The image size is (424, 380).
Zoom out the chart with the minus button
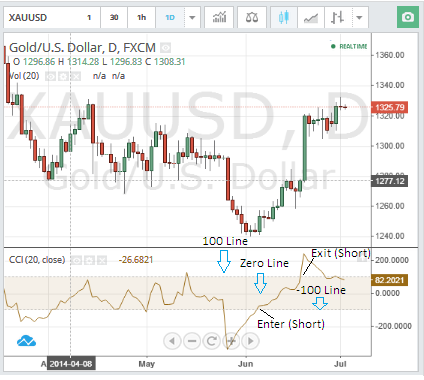tap(192, 341)
